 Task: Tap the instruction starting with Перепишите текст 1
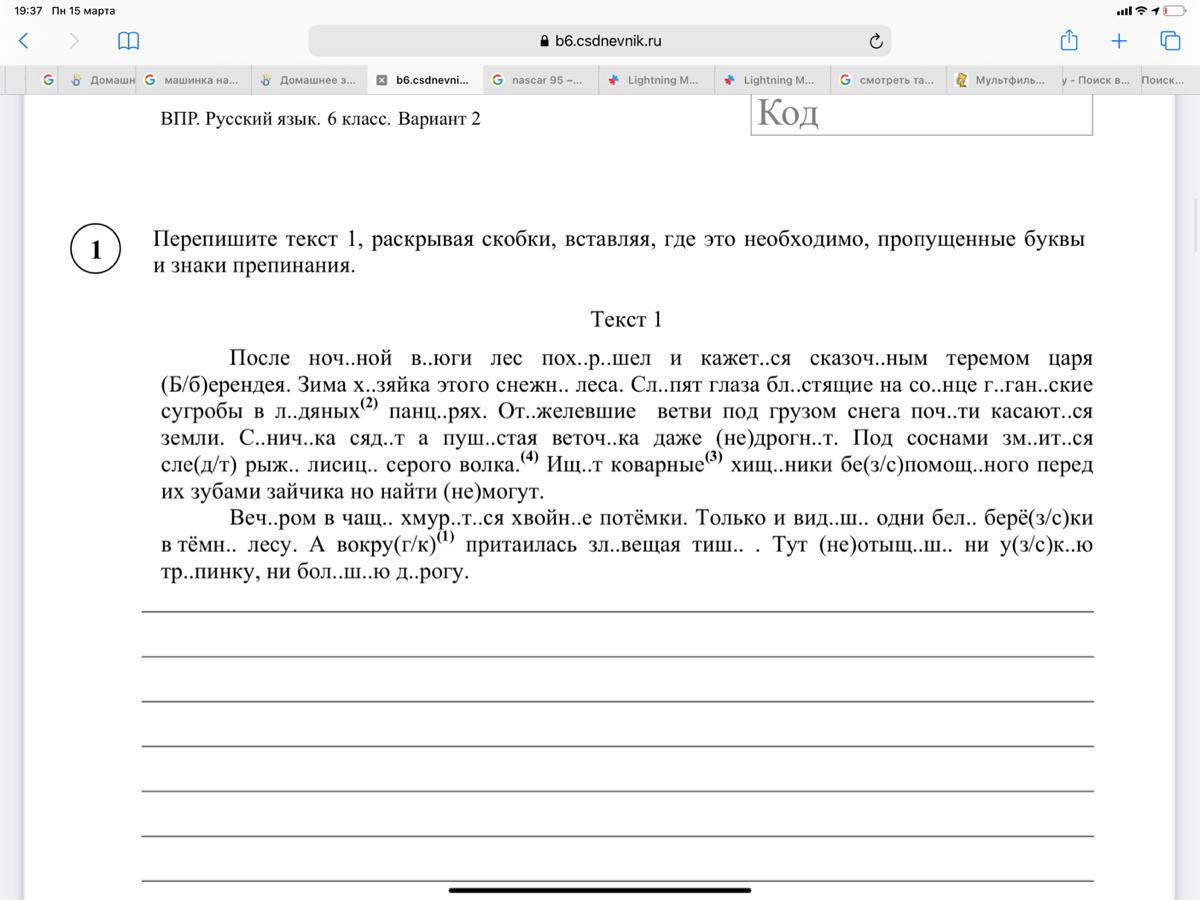click(x=618, y=252)
